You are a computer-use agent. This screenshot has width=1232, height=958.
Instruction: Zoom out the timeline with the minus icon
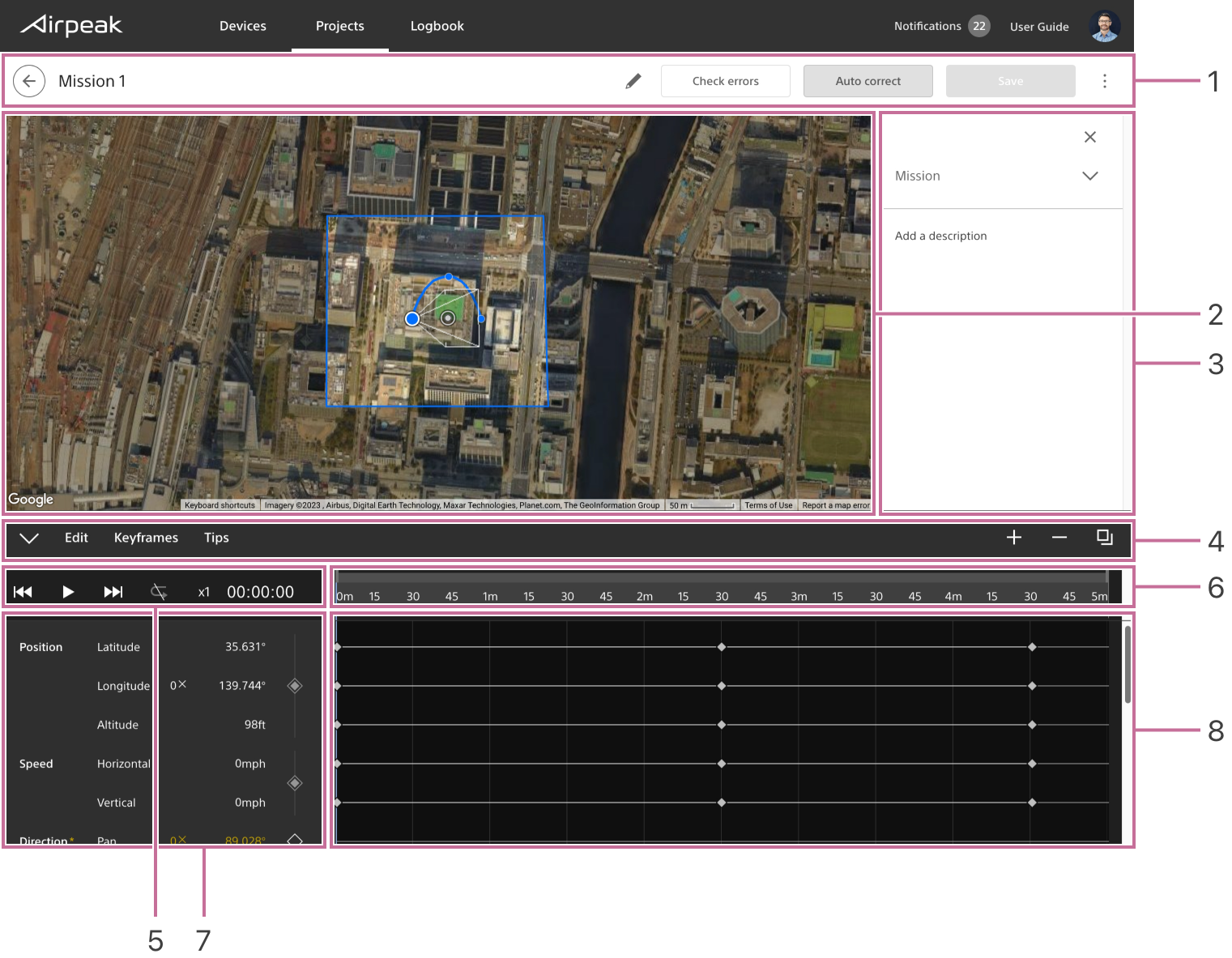coord(1059,538)
